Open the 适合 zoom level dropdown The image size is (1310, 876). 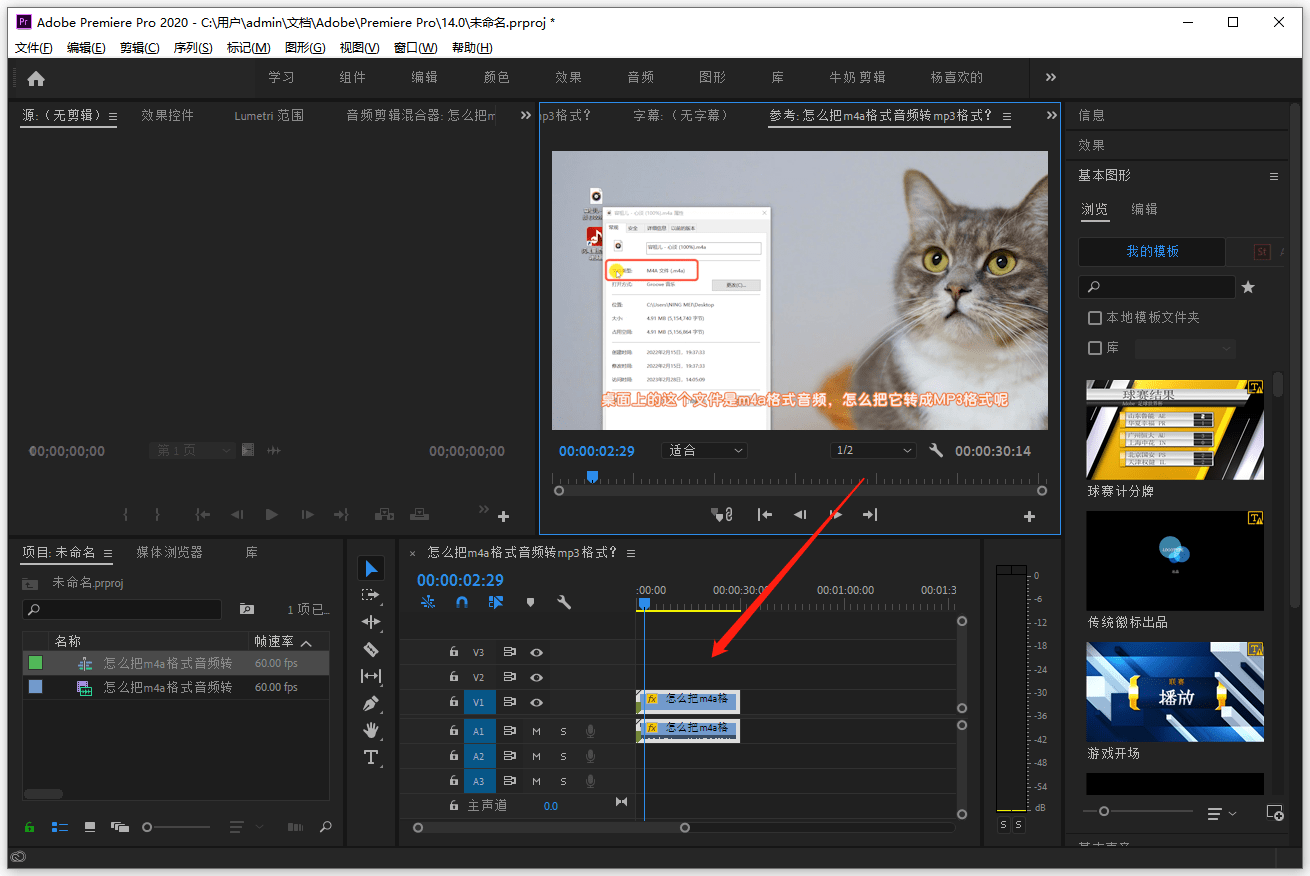pos(705,451)
